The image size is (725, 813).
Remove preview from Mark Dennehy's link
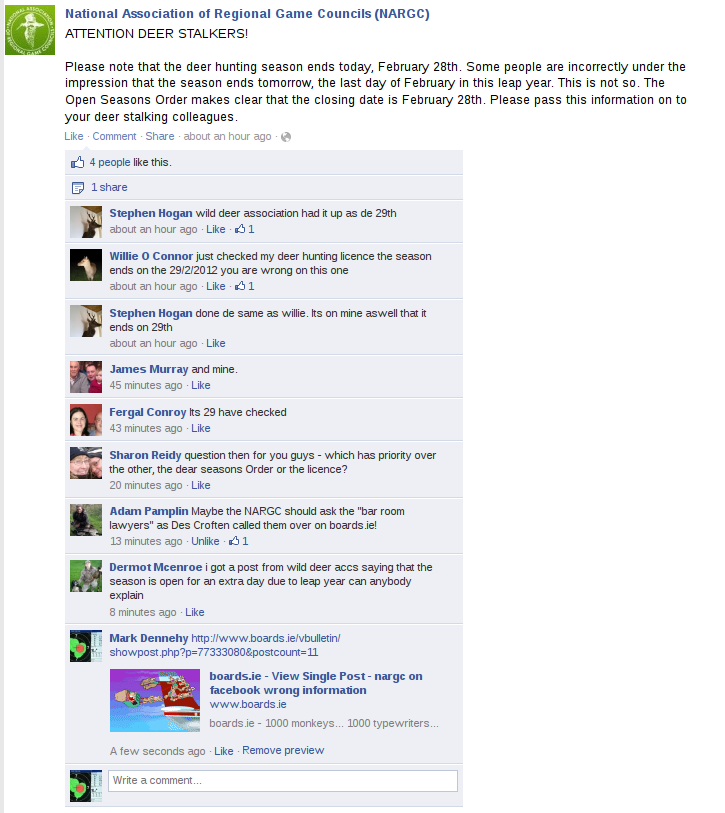point(283,750)
